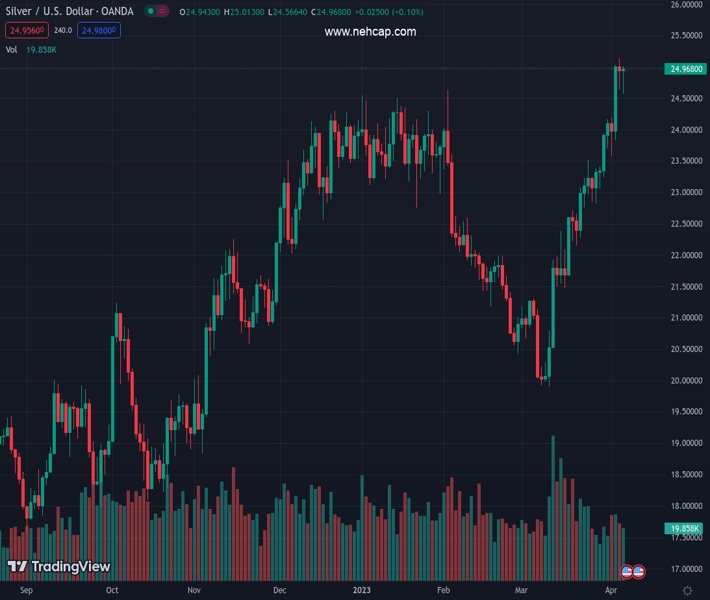The width and height of the screenshot is (710, 600).
Task: Select the Vol indicator legend
Action: 12,49
